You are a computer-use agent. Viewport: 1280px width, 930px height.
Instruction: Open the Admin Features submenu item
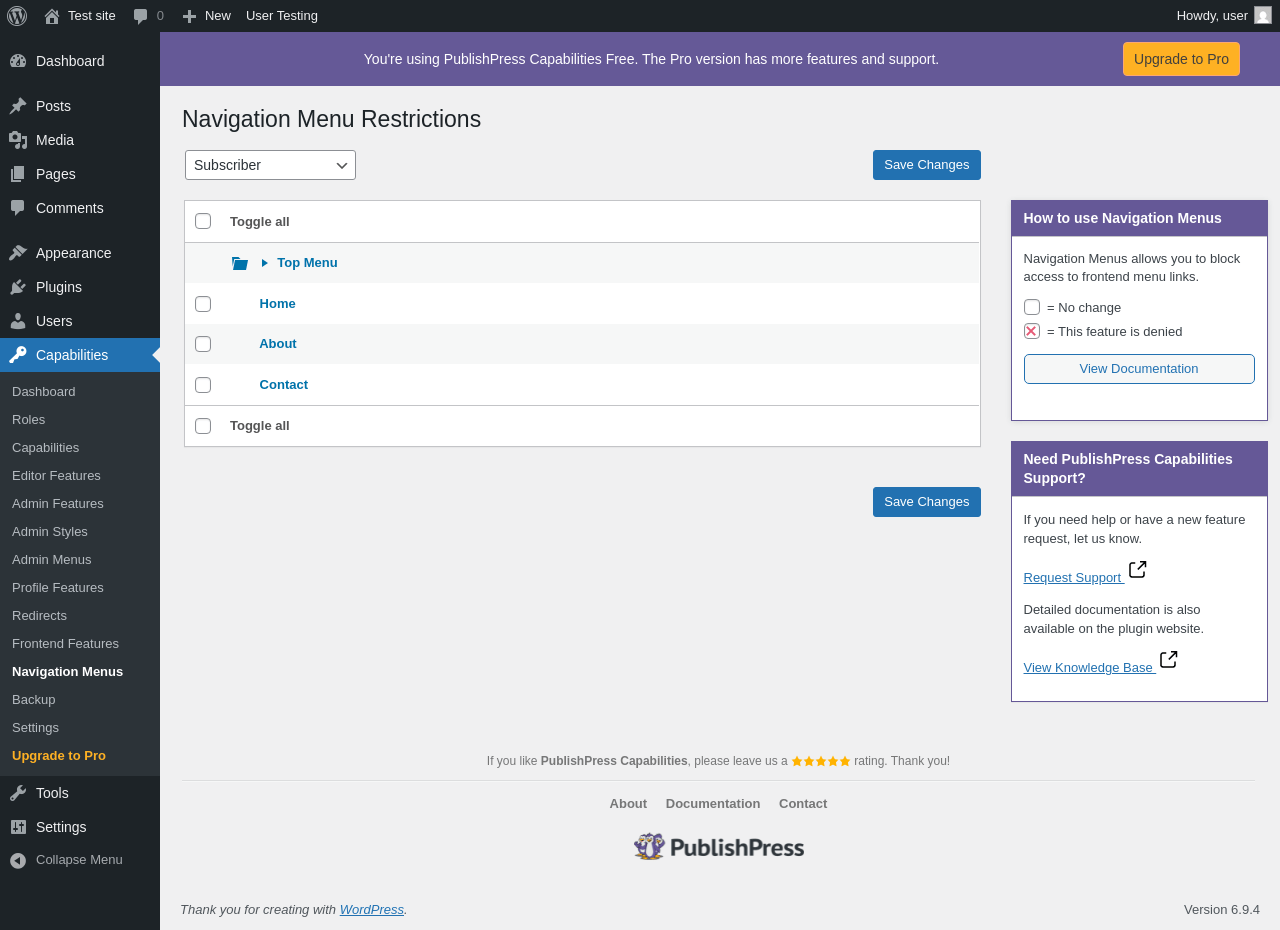coord(58,503)
